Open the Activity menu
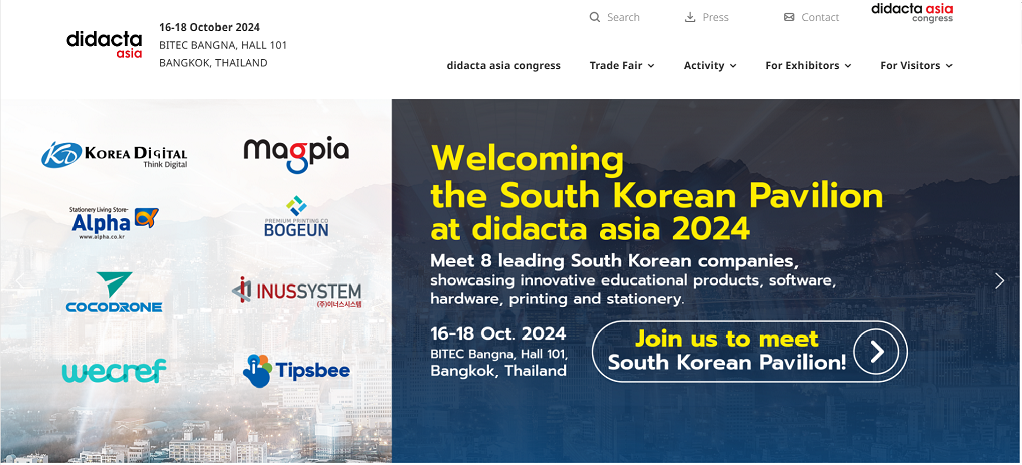 (704, 65)
